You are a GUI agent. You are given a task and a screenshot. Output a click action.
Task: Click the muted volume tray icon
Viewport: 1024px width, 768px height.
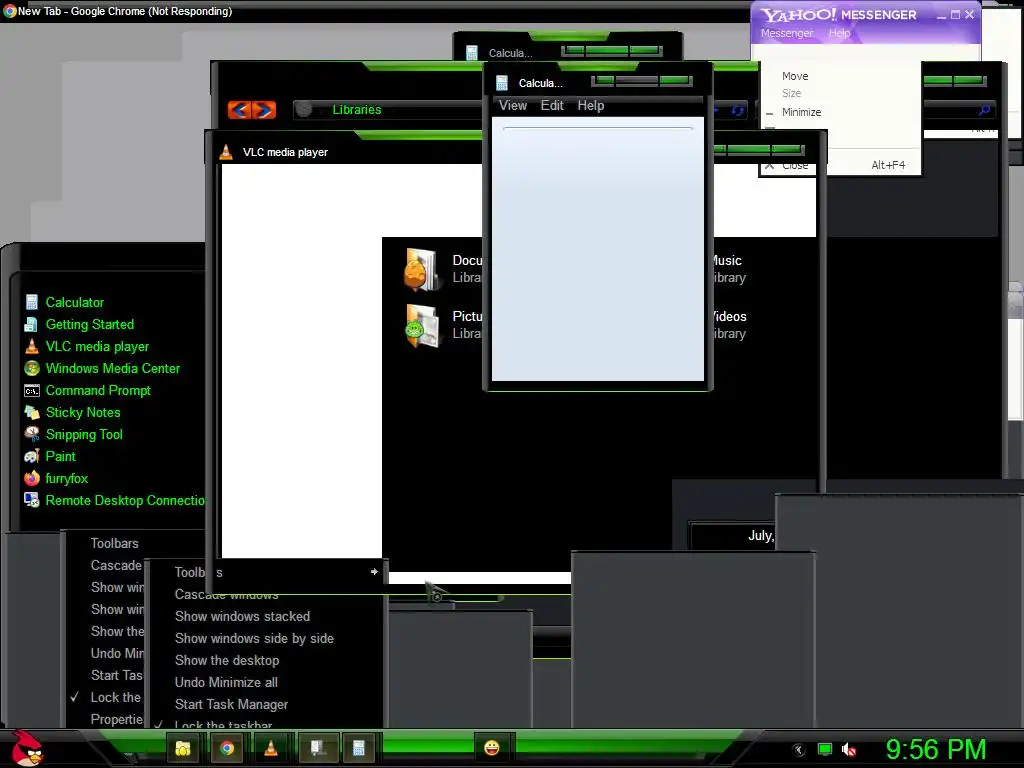point(849,750)
